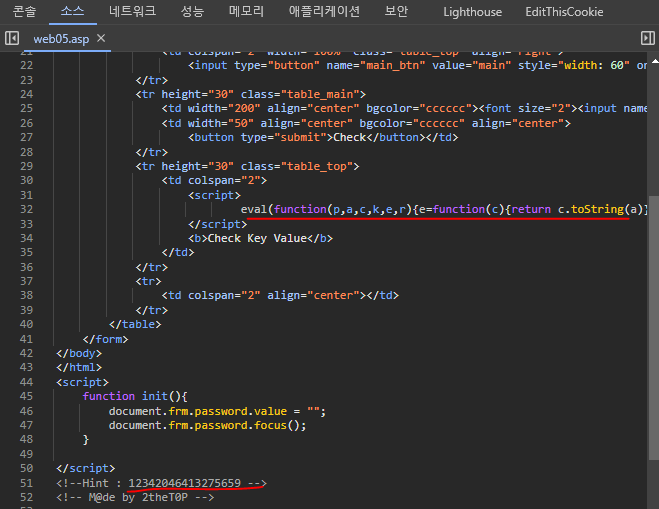Click the name="main_btn" attribute text
659x509 pixels.
[376, 65]
